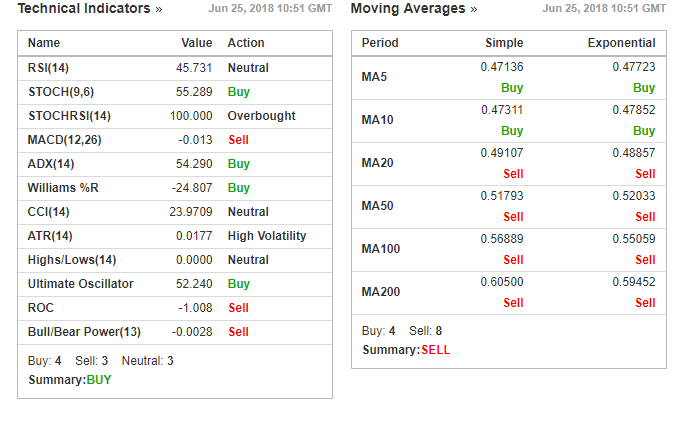This screenshot has width=683, height=425.
Task: Select the MA50 period label
Action: pos(379,206)
